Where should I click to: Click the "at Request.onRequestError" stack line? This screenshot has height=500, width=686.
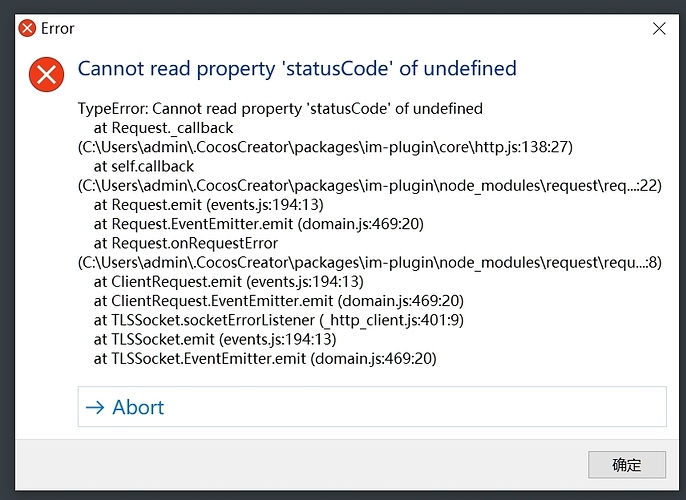186,243
